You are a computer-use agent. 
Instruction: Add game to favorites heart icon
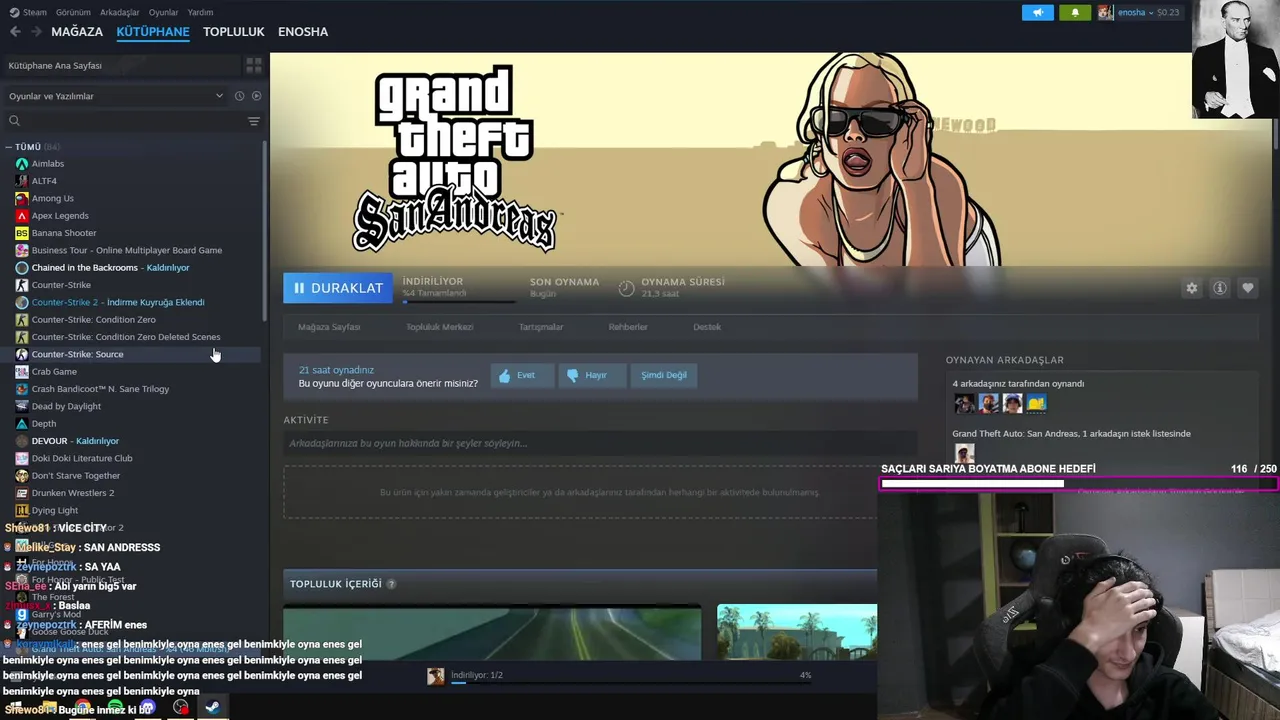pyautogui.click(x=1248, y=288)
